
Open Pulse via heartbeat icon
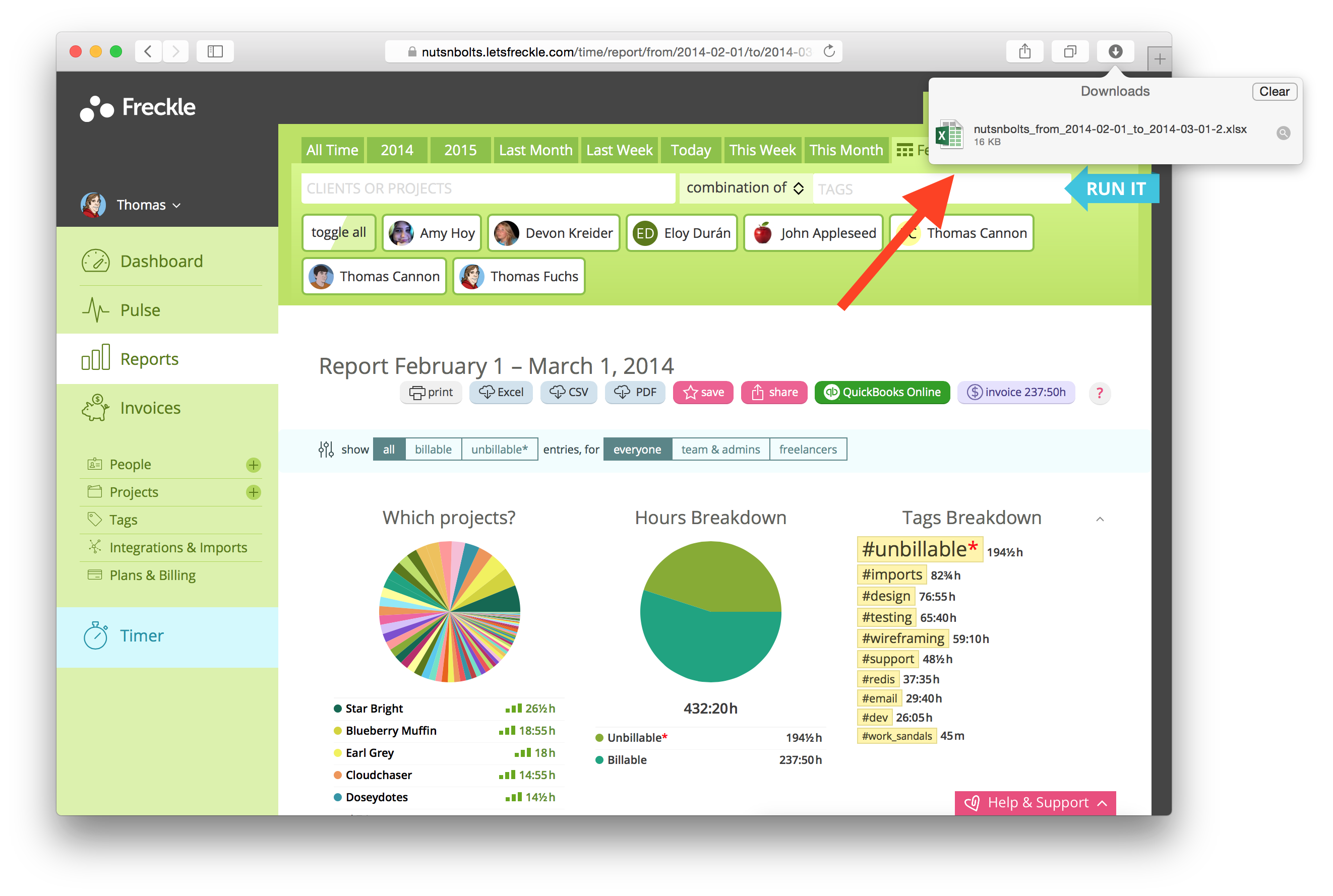click(95, 310)
